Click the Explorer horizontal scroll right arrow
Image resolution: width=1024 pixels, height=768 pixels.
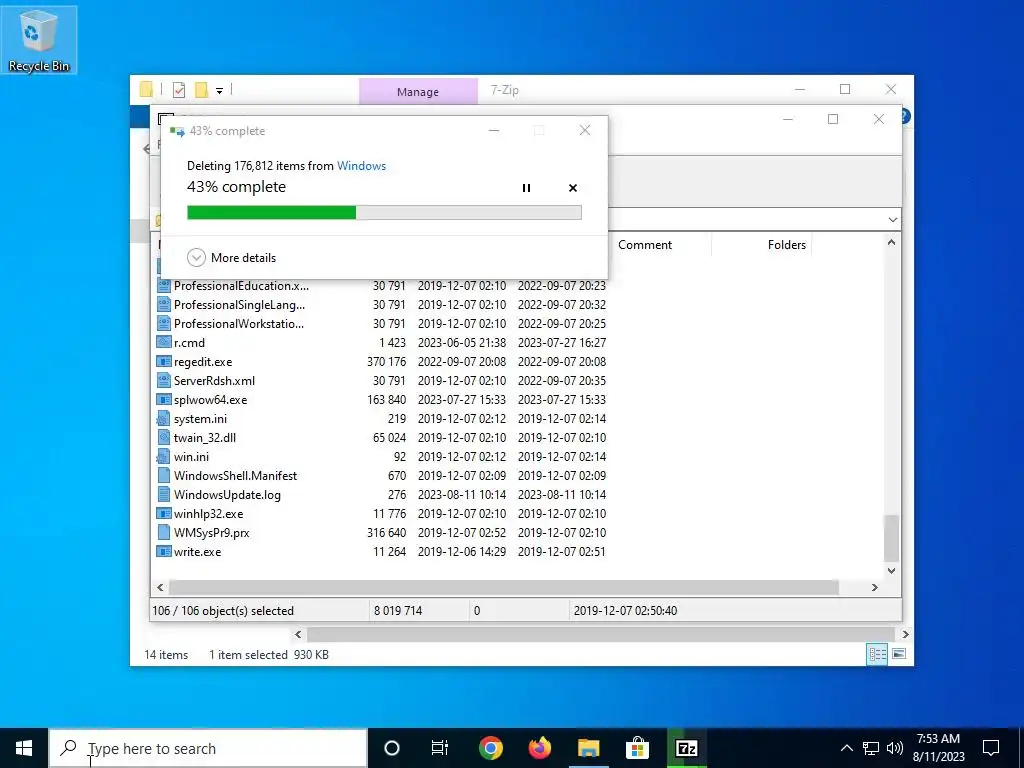[905, 634]
